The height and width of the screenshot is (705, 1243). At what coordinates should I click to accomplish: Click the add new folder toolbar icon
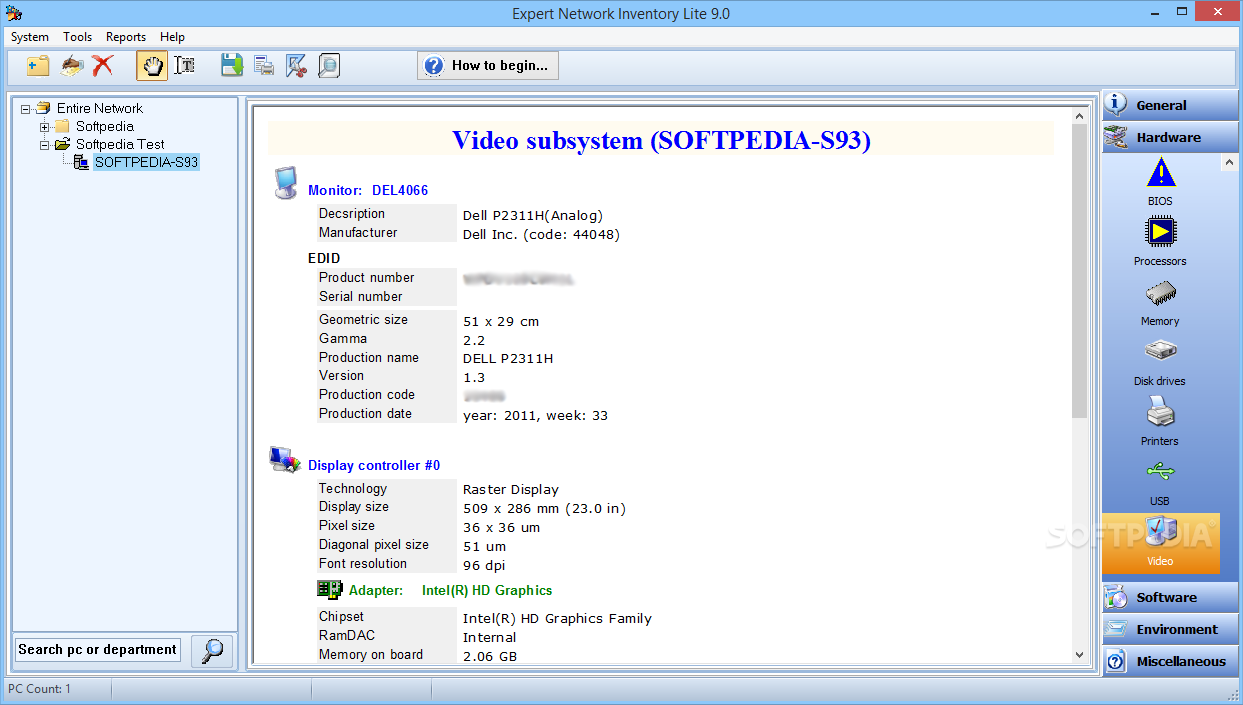[38, 66]
